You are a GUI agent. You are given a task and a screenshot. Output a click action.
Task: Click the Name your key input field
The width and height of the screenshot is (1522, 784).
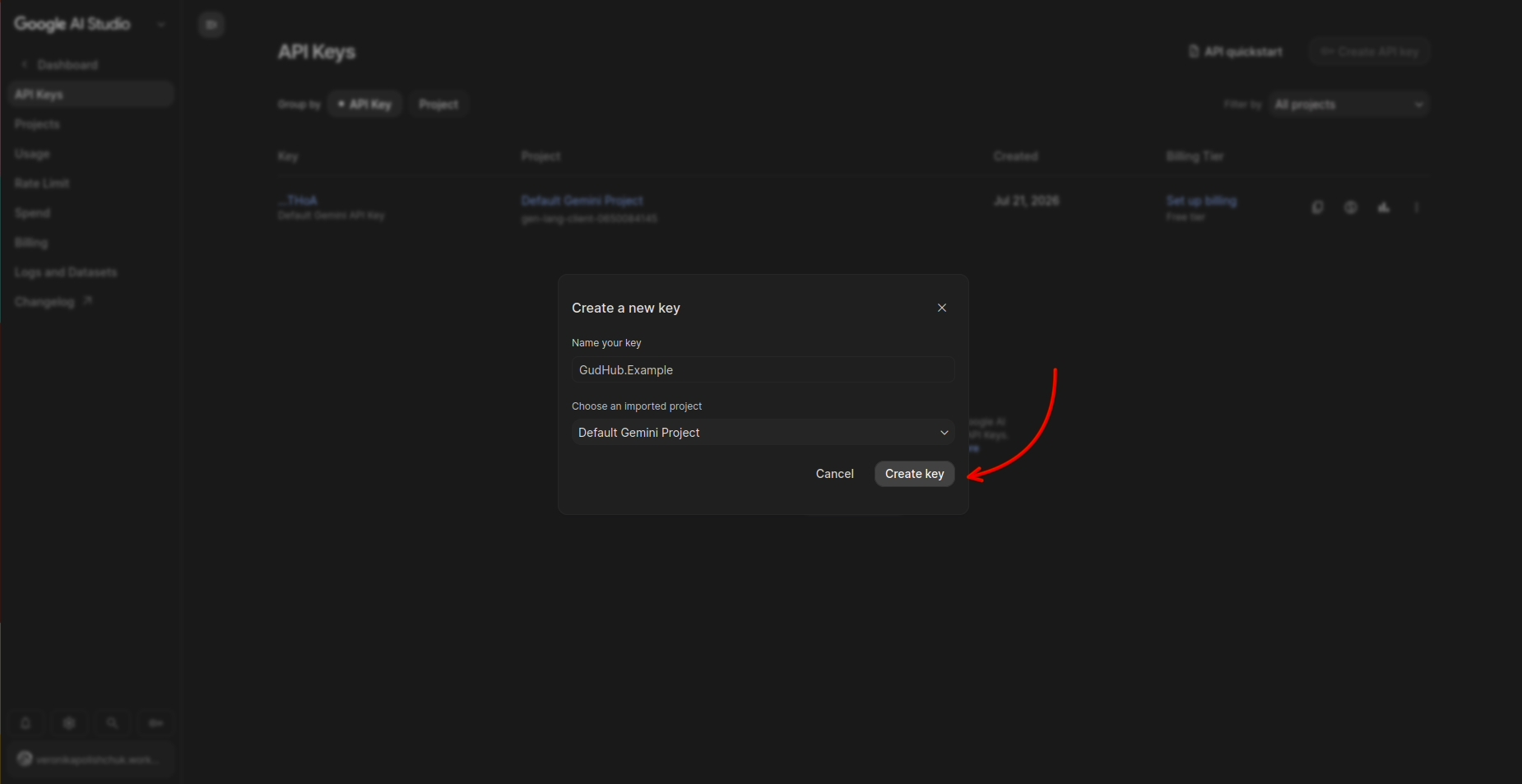click(763, 370)
